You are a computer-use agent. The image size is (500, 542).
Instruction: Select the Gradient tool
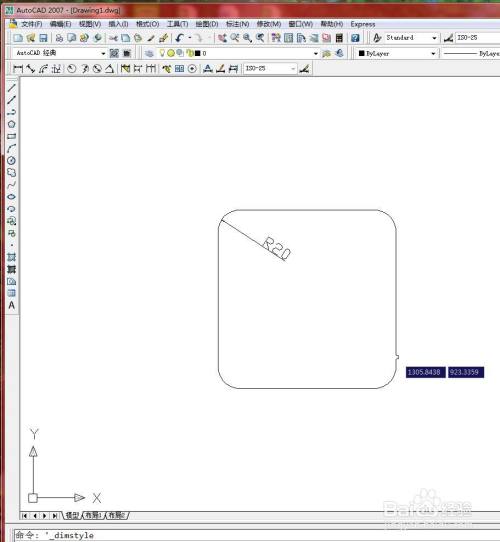click(11, 269)
